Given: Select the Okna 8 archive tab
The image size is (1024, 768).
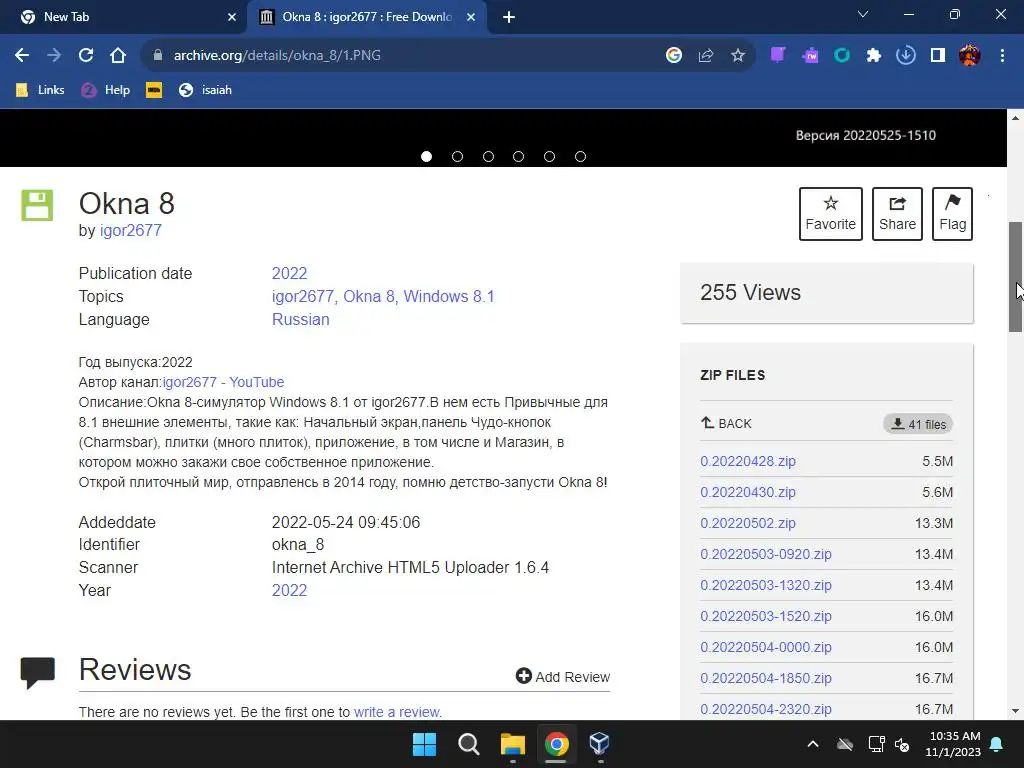Looking at the screenshot, I should tap(366, 17).
